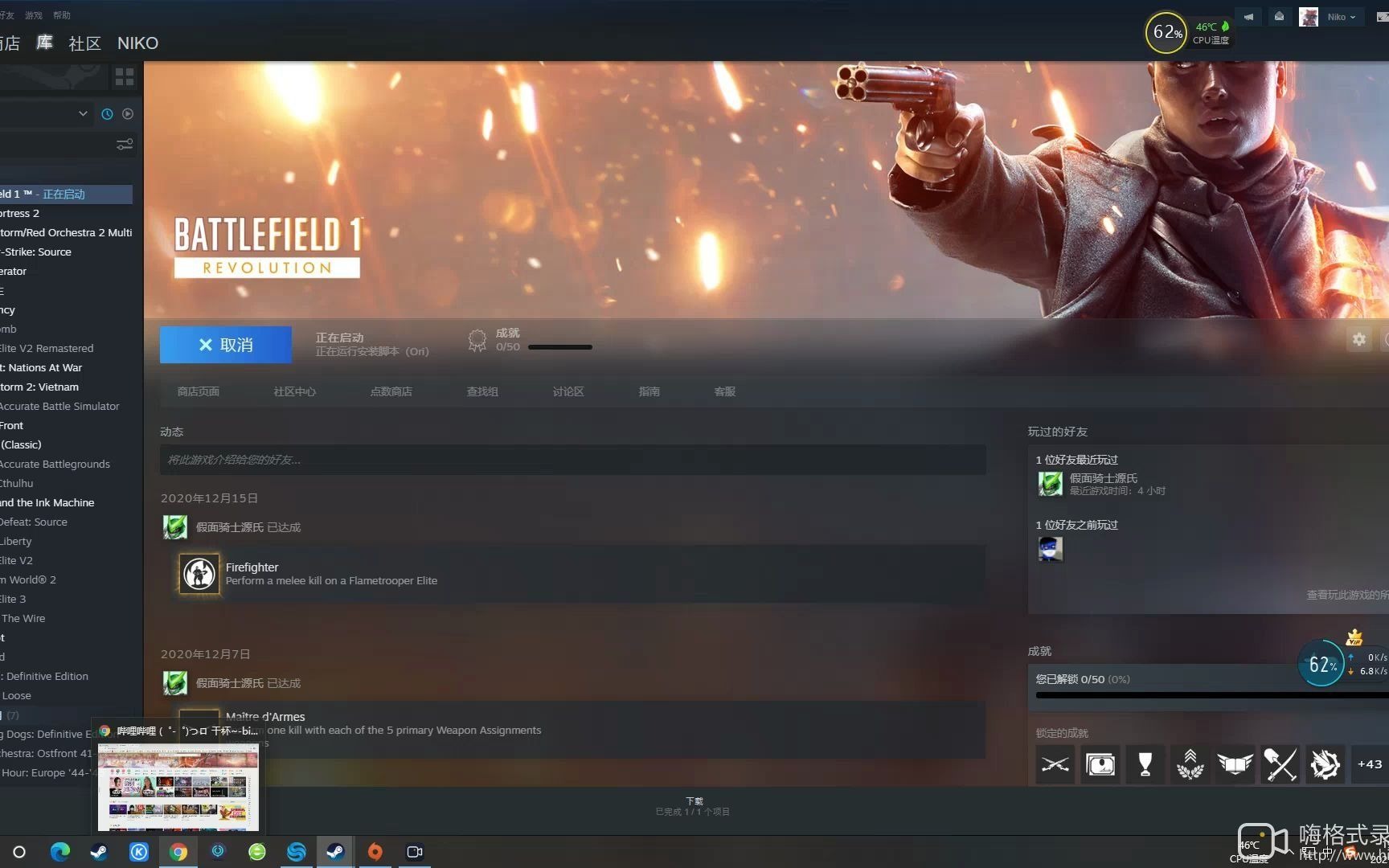Cancel the Battlefield 1 launch with 取消
This screenshot has width=1389, height=868.
click(226, 345)
